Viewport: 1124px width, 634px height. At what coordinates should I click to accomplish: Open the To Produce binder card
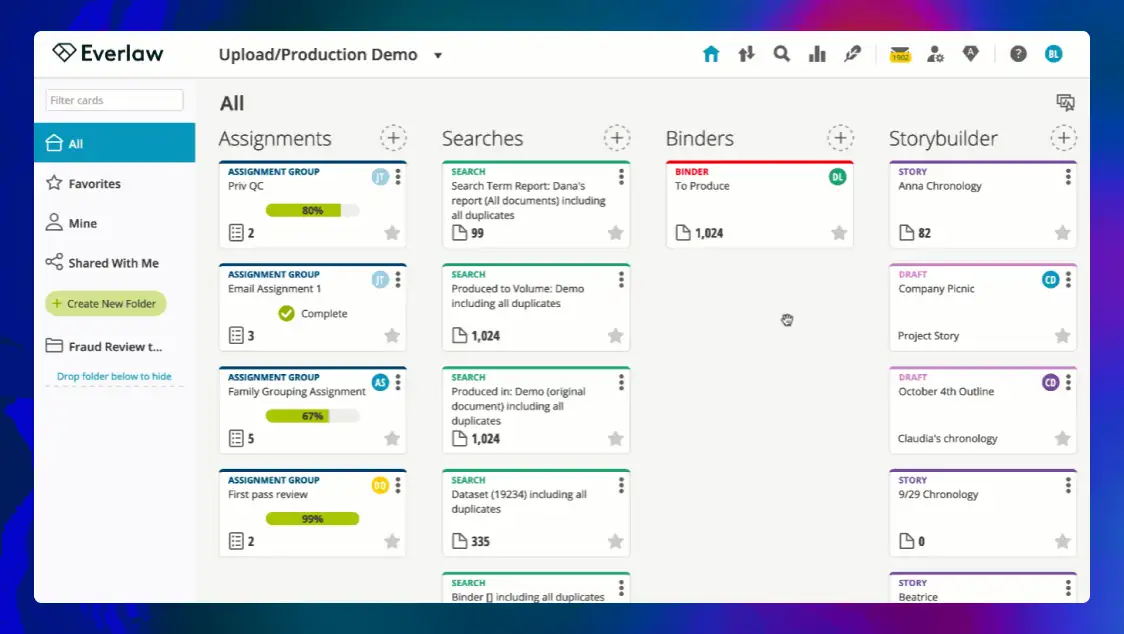coord(760,204)
